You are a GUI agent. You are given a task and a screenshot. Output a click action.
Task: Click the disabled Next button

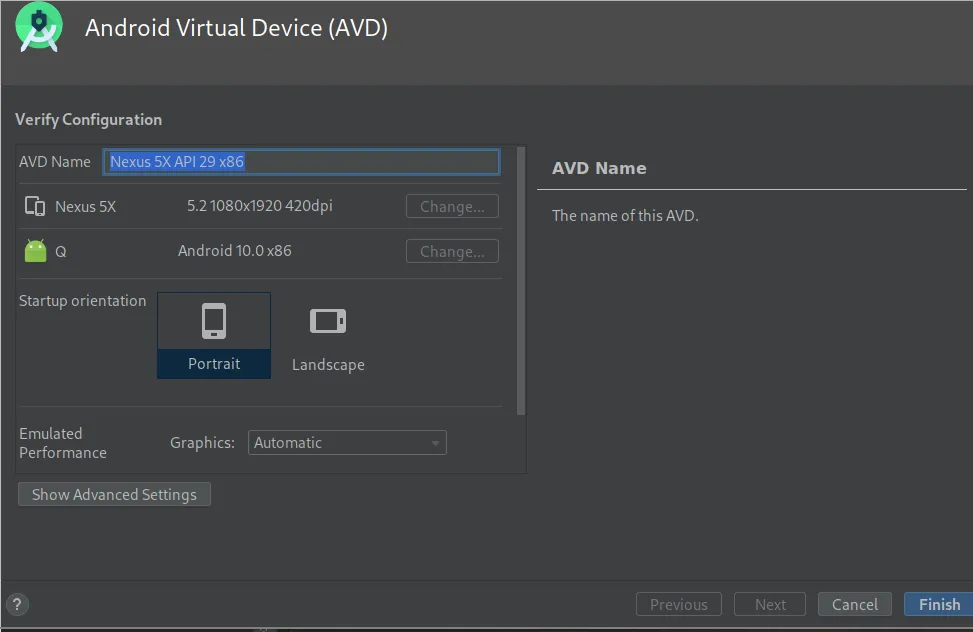[770, 604]
